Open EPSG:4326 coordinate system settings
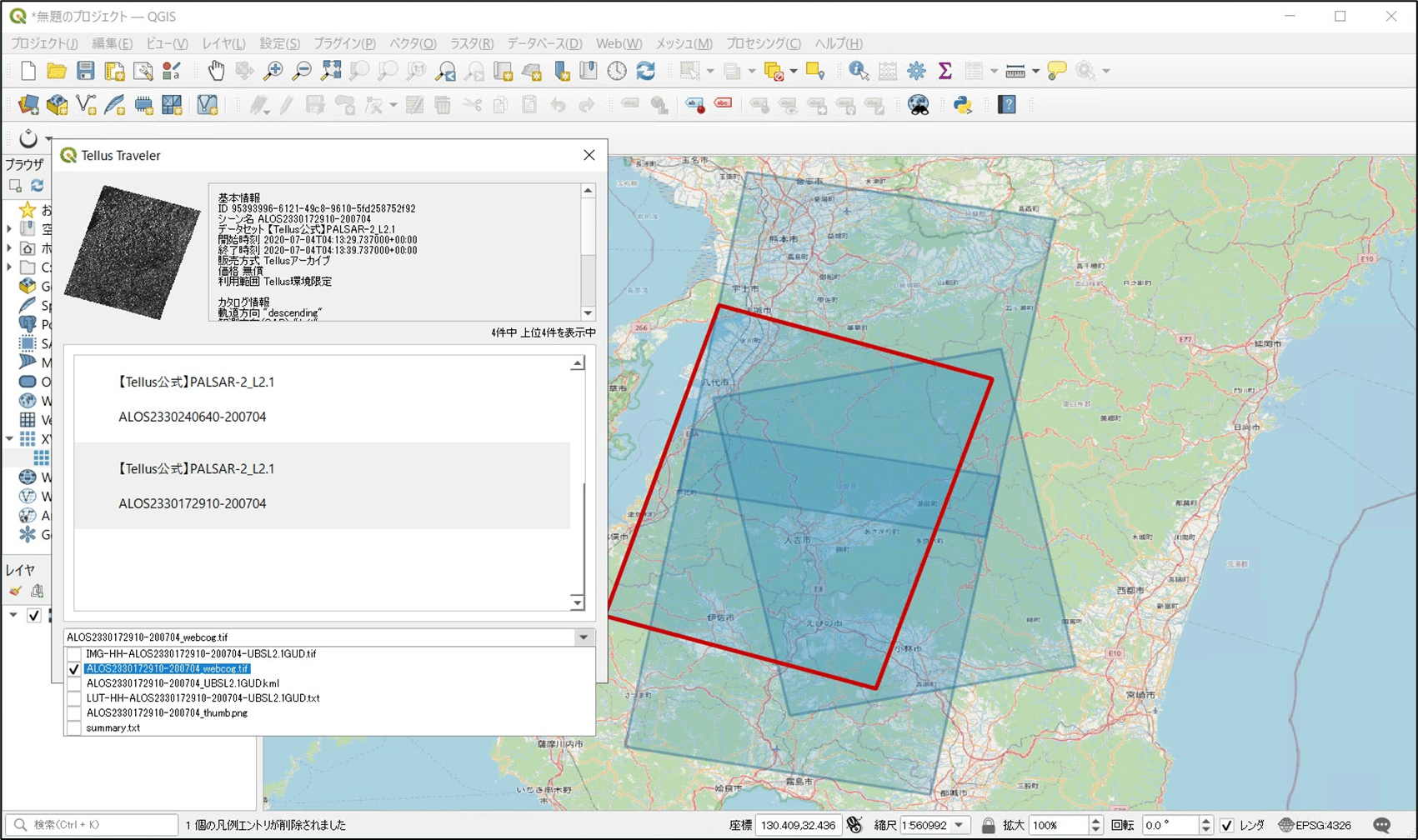The image size is (1418, 840). 1315,825
